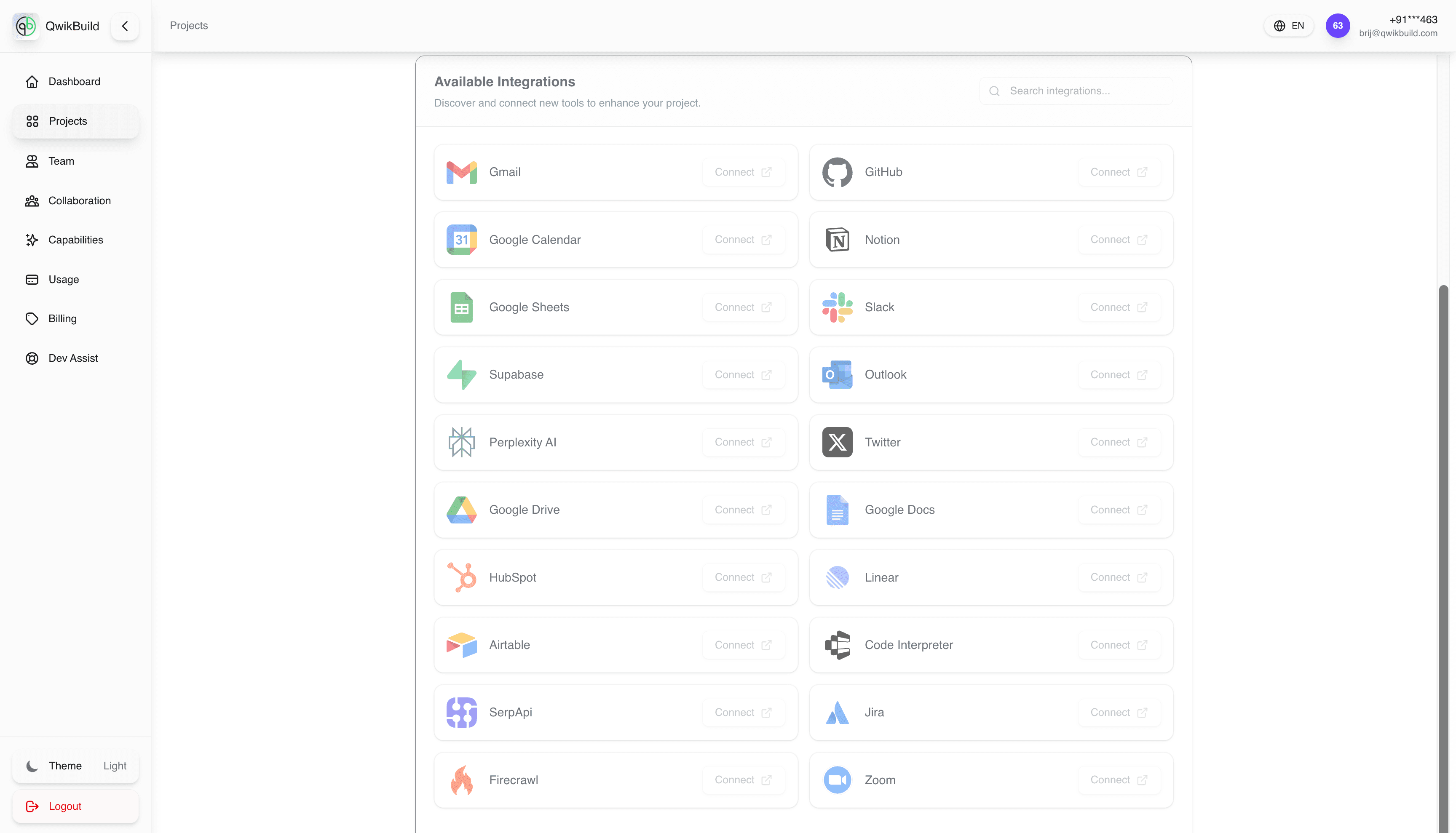Connect the Jira integration
This screenshot has width=1456, height=833.
[x=1119, y=712]
